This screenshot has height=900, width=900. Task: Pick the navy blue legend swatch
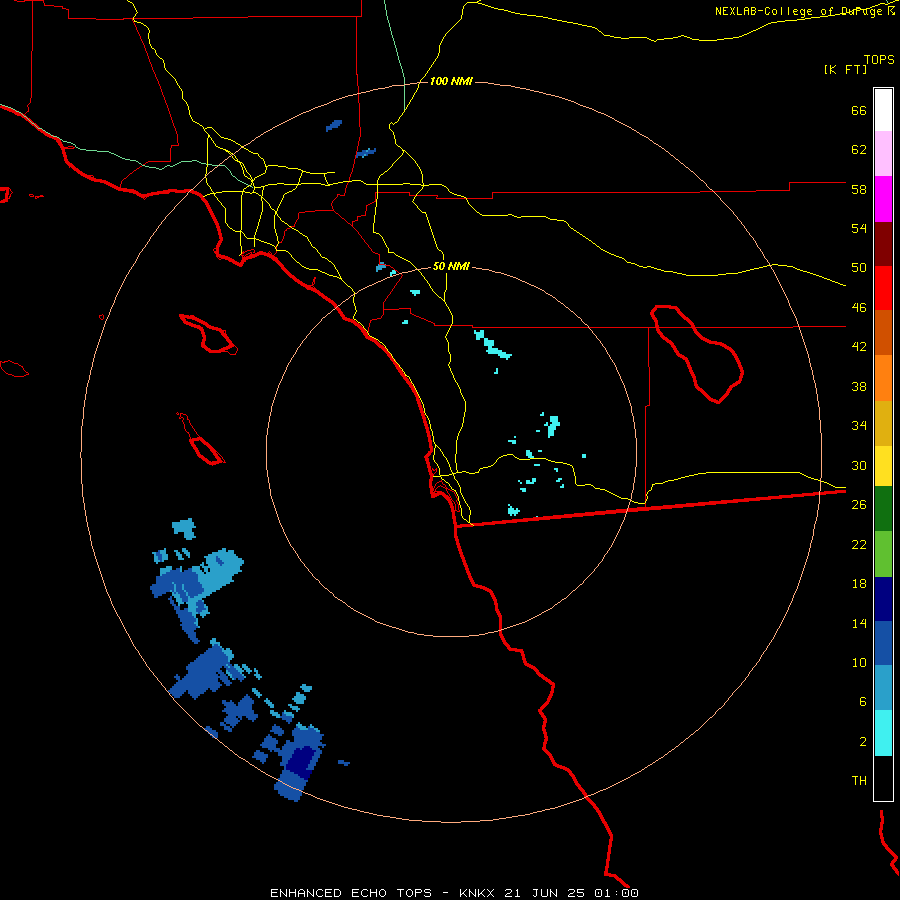(x=883, y=599)
